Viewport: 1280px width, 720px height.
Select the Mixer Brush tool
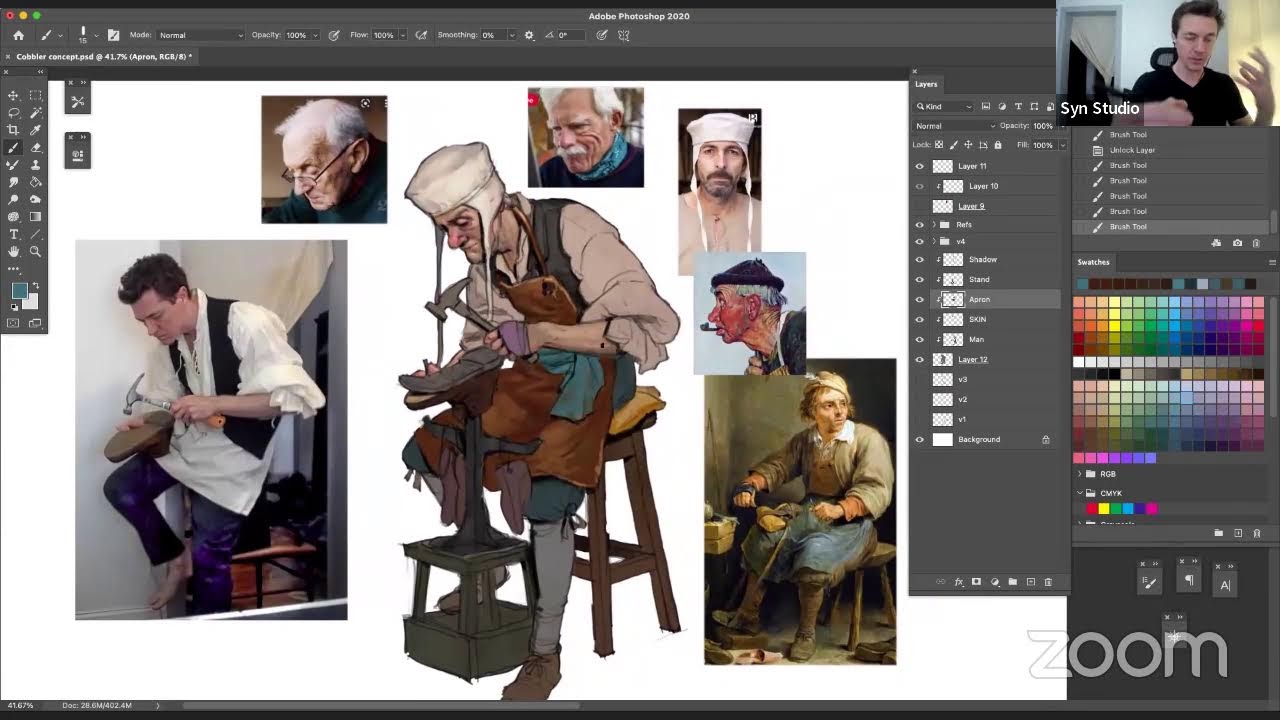click(13, 165)
